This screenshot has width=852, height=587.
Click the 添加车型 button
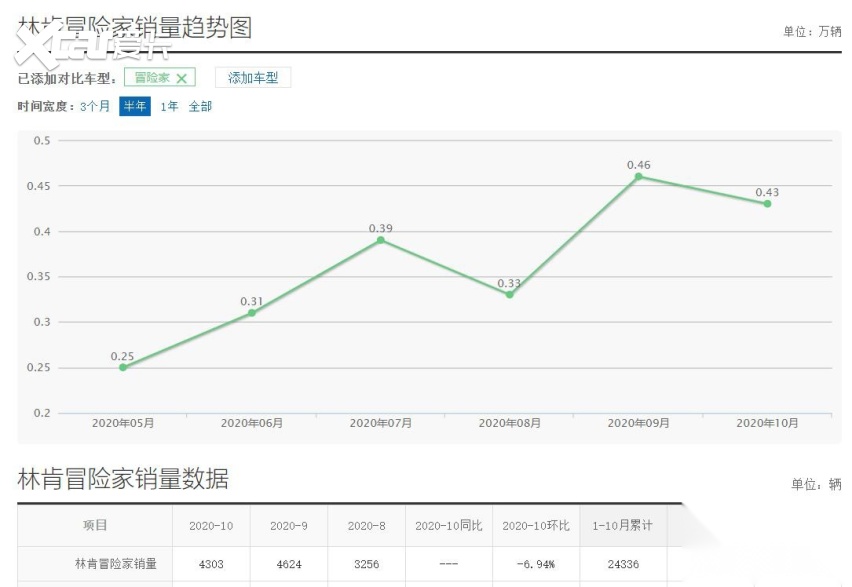pos(253,78)
